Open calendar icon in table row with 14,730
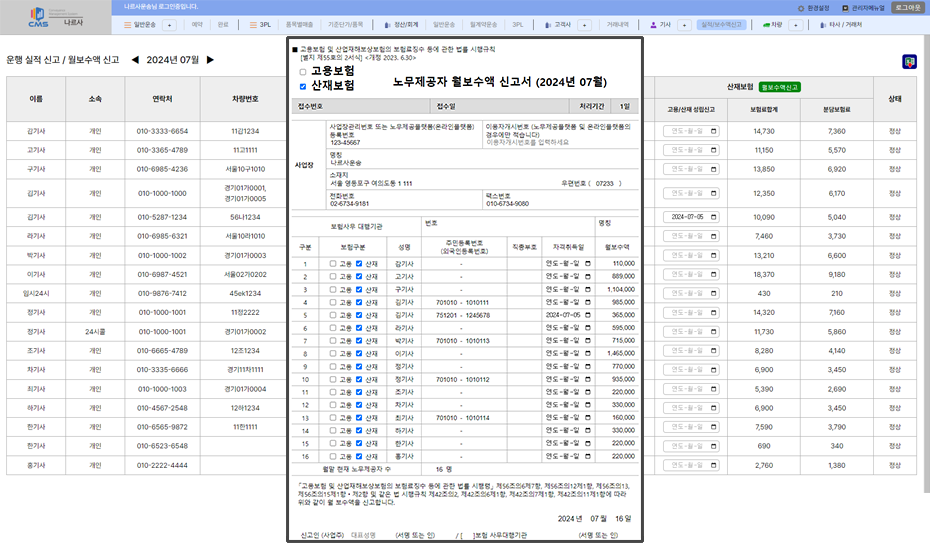This screenshot has height=550, width=930. click(x=714, y=131)
